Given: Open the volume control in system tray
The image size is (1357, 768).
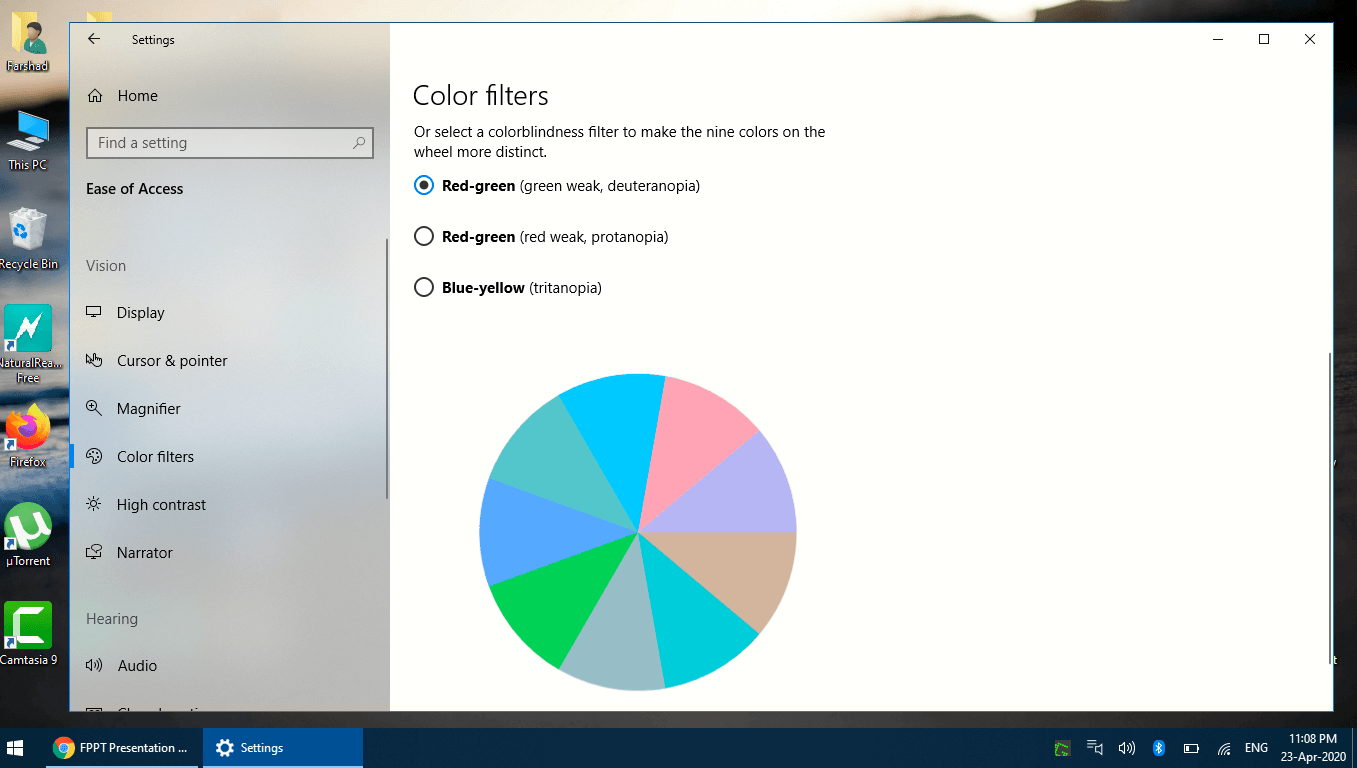Looking at the screenshot, I should (x=1127, y=748).
